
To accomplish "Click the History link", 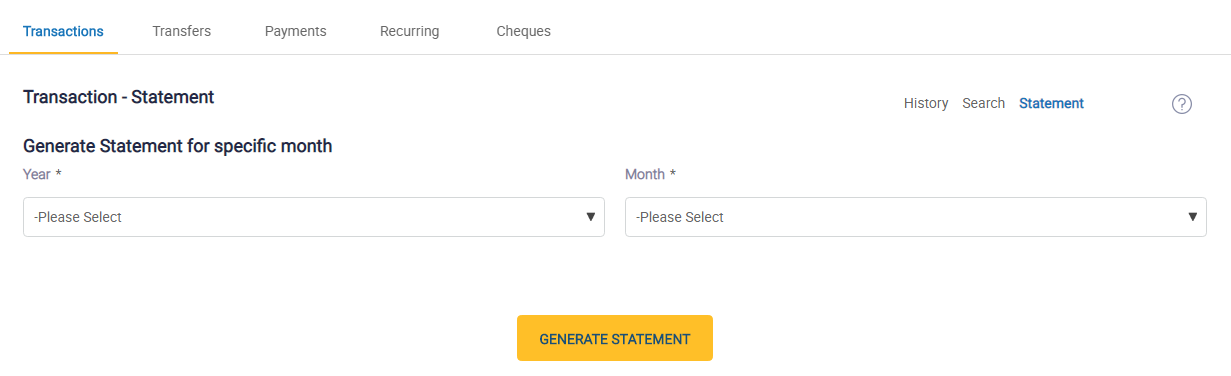I will point(926,103).
